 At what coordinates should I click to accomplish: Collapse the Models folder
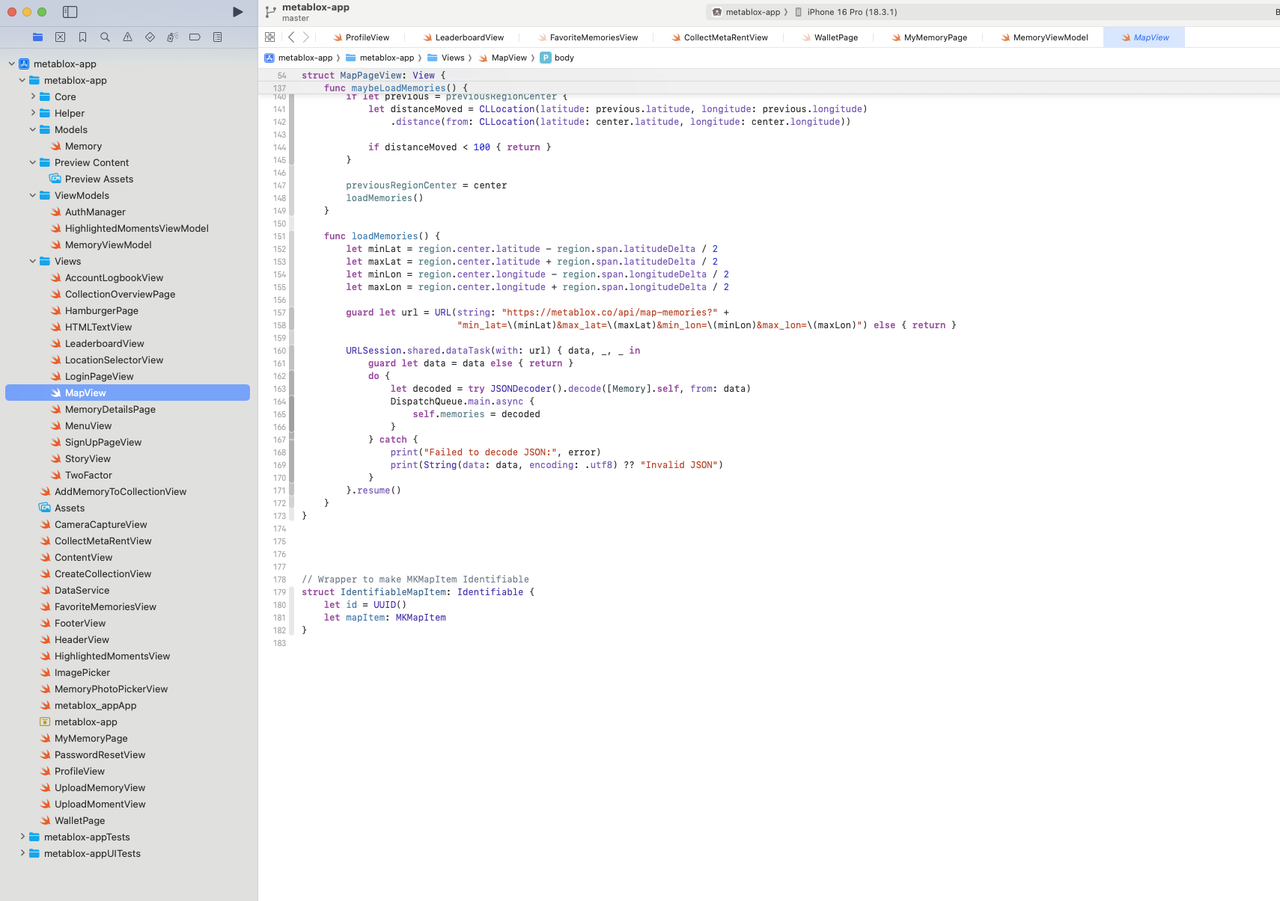coord(33,130)
